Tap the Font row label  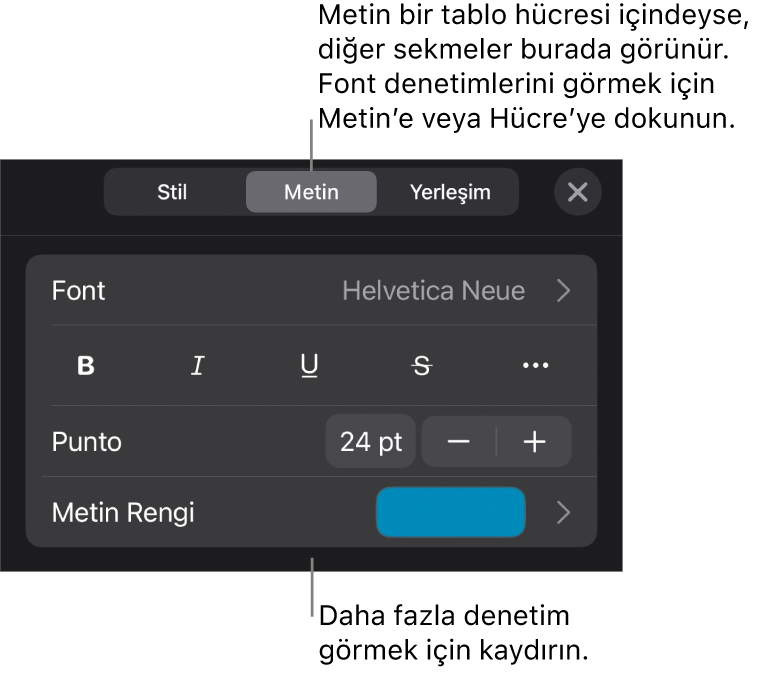tap(79, 291)
